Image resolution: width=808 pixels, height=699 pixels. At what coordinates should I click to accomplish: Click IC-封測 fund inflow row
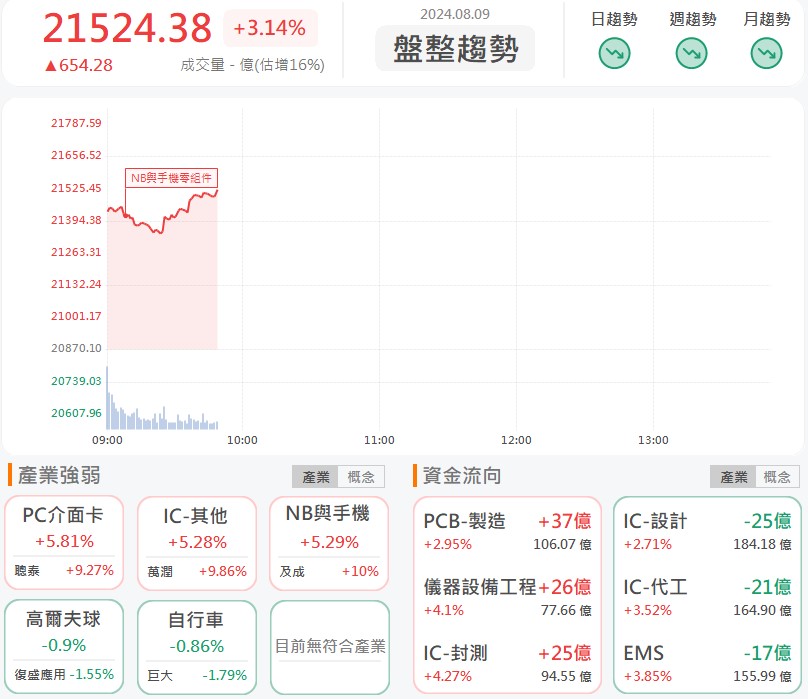tap(507, 663)
